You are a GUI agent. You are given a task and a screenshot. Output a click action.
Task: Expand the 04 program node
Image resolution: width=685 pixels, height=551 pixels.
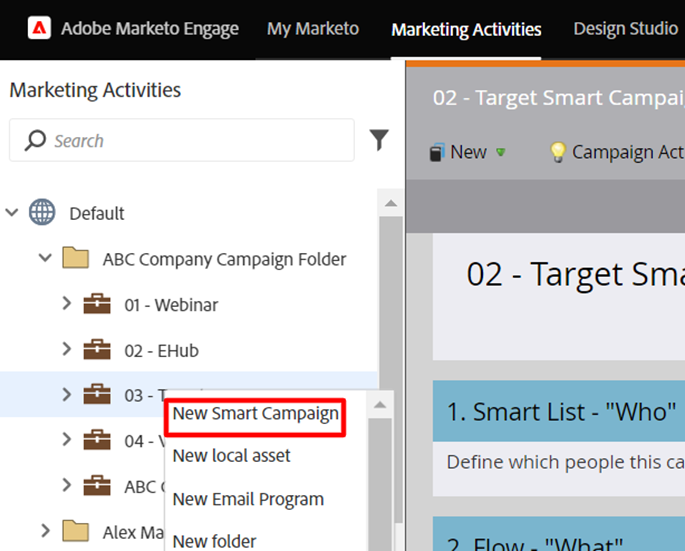[66, 439]
